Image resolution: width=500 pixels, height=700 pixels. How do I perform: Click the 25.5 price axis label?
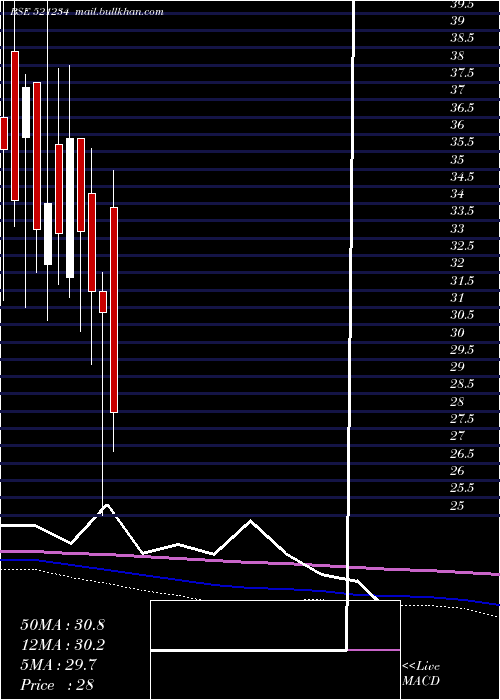tap(462, 487)
